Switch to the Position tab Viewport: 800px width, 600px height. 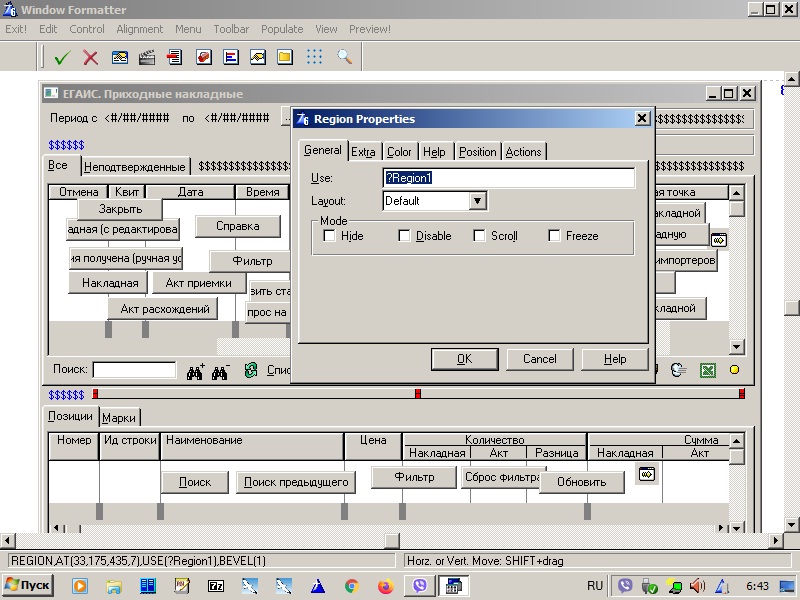(x=477, y=152)
